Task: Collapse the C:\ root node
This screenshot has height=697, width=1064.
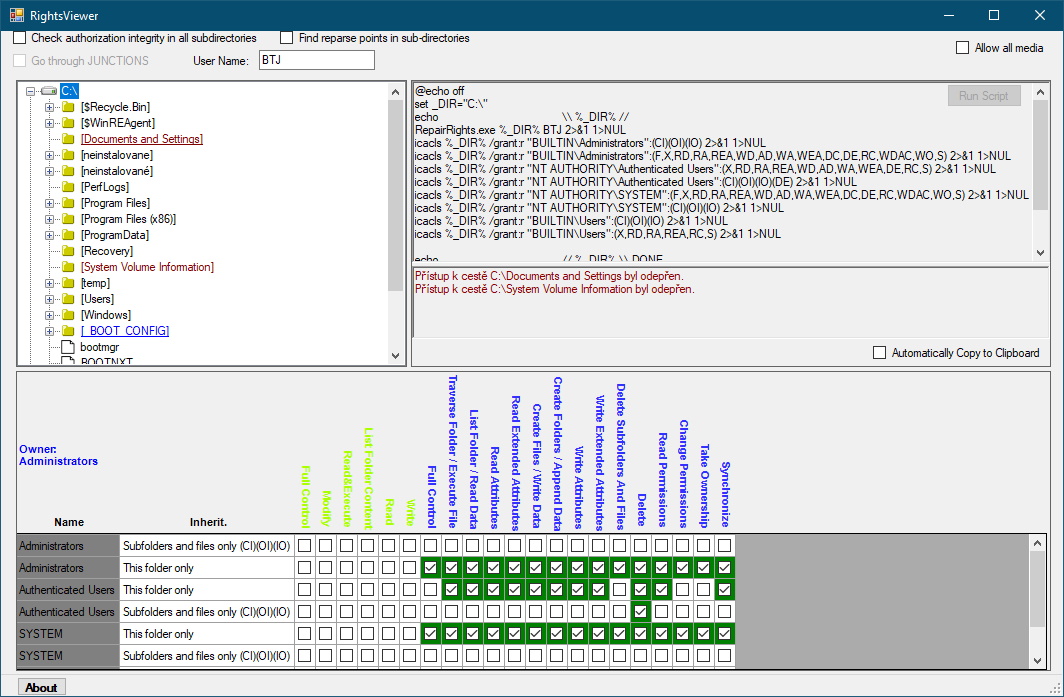Action: [31, 91]
